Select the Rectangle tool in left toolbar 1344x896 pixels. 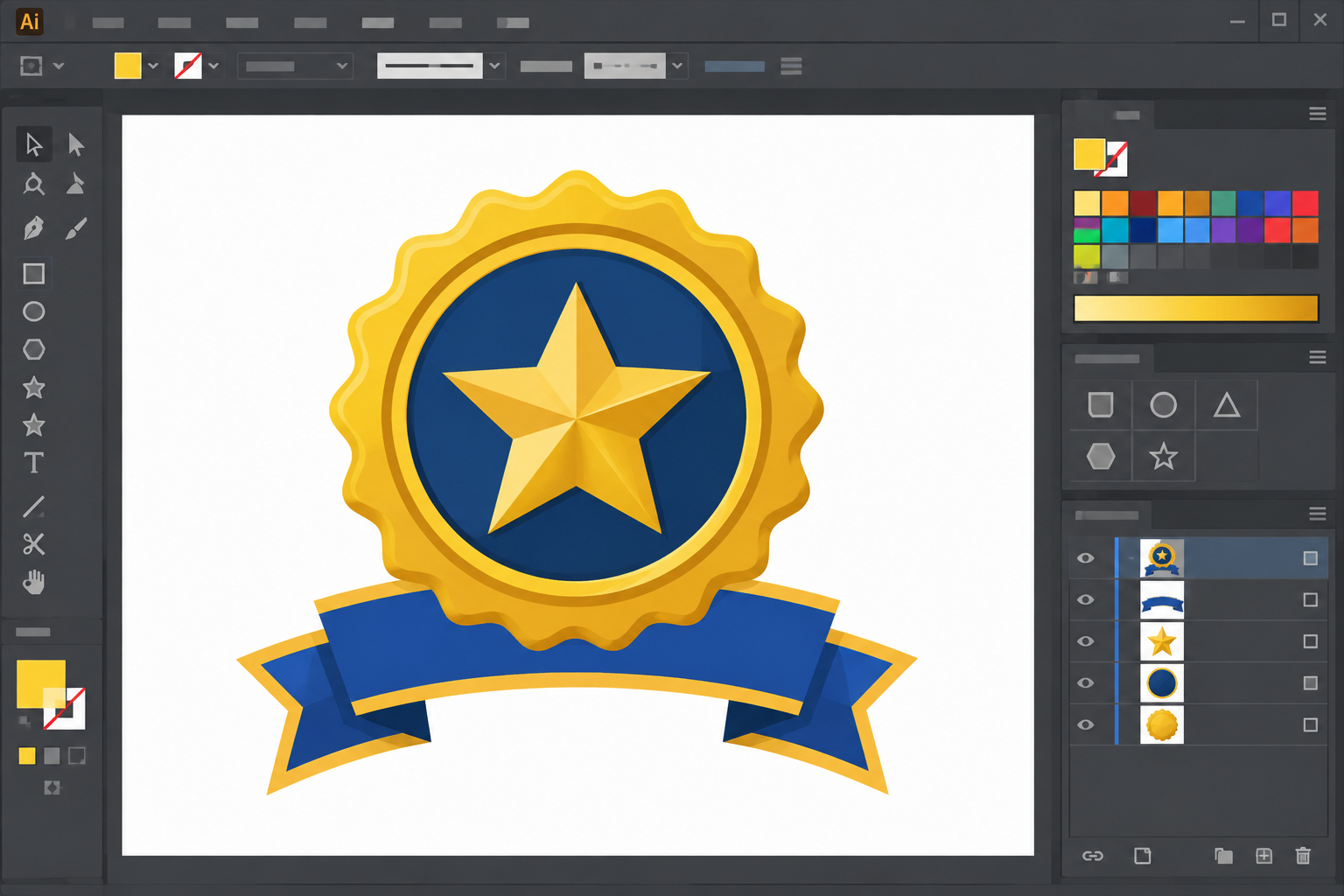[33, 274]
